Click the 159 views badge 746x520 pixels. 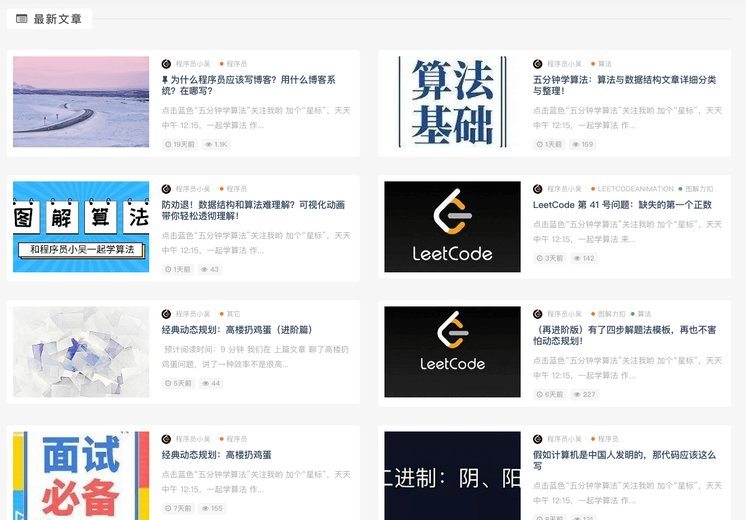click(583, 144)
